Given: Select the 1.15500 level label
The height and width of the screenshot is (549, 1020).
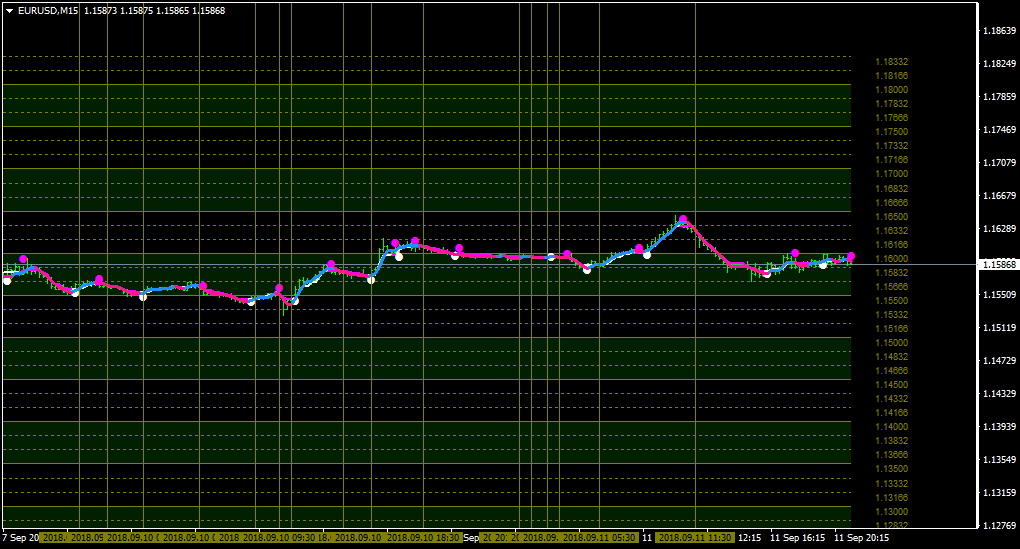Looking at the screenshot, I should (x=892, y=301).
